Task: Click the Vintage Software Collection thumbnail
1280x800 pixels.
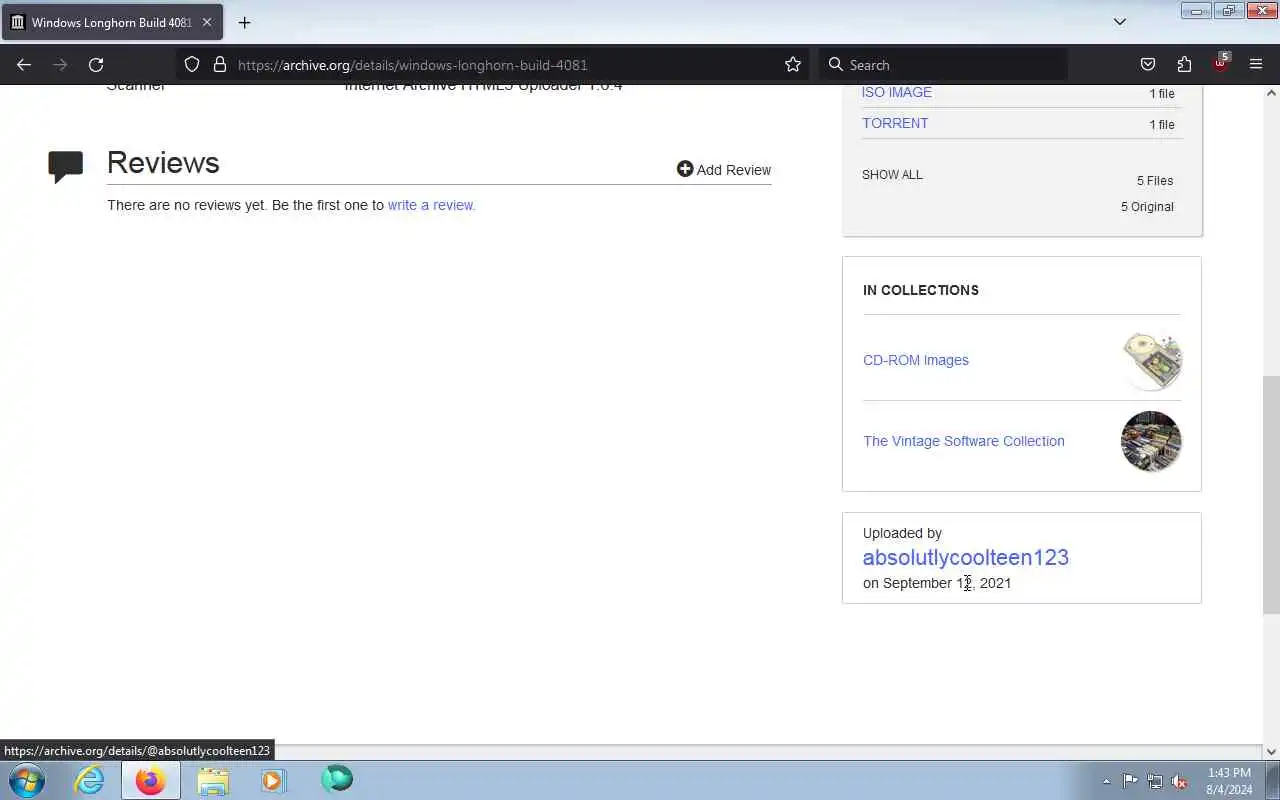Action: (1151, 441)
